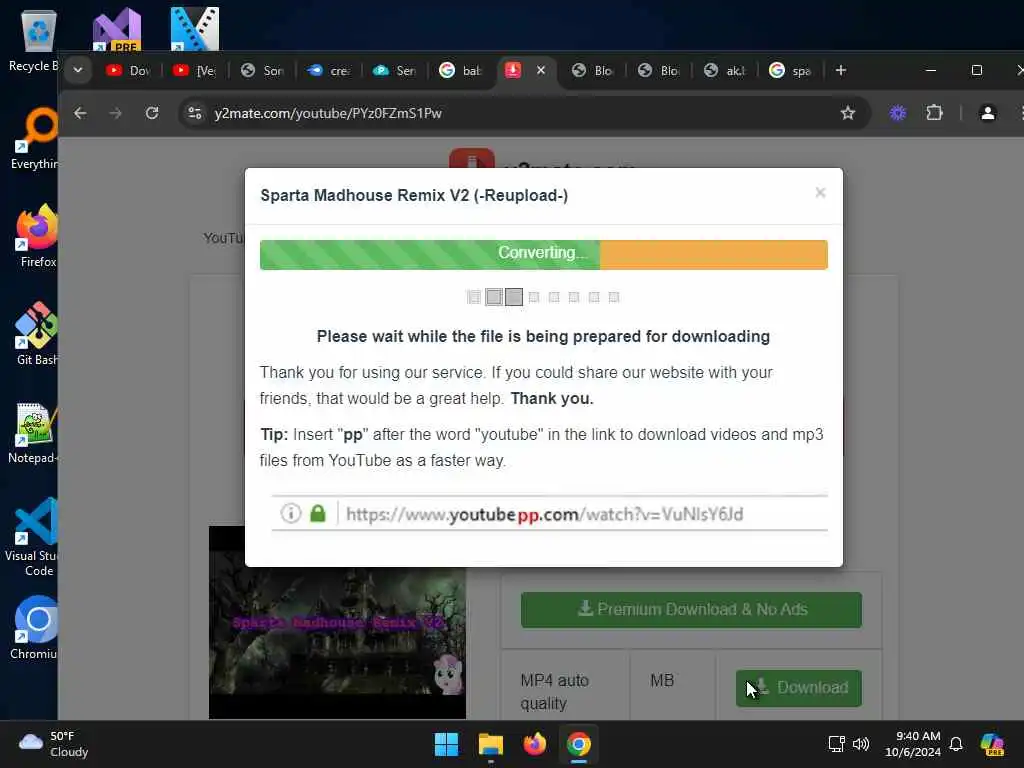Viewport: 1024px width, 768px height.
Task: Switch to the first YouTube 'Dov' tab
Action: [x=128, y=71]
